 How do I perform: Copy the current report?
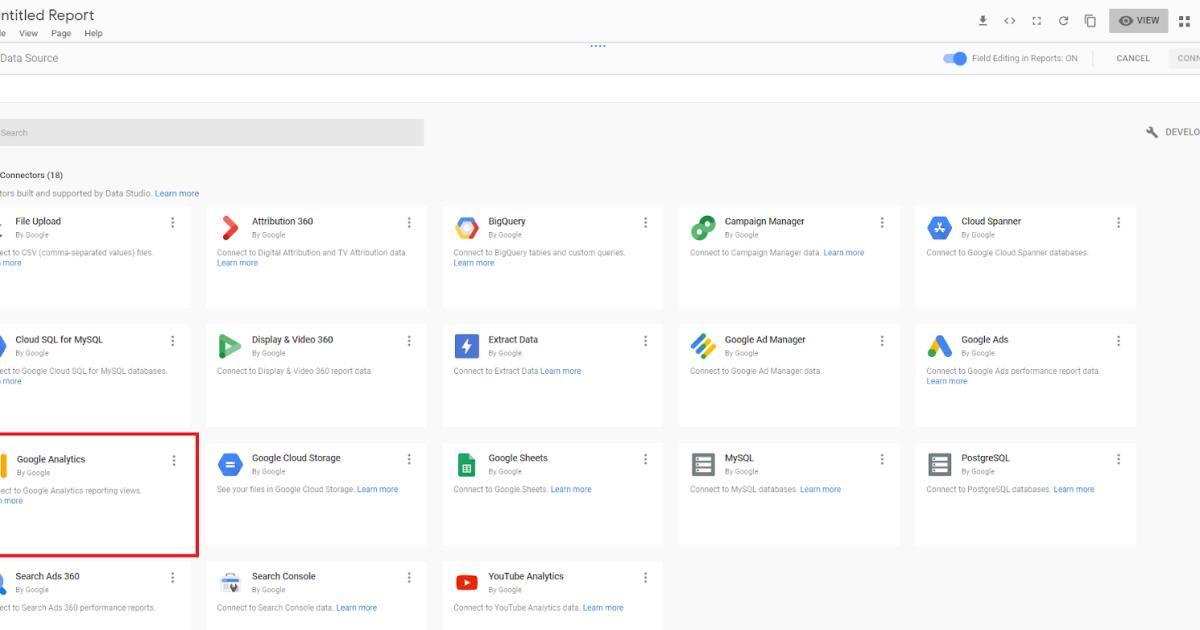click(x=1090, y=20)
